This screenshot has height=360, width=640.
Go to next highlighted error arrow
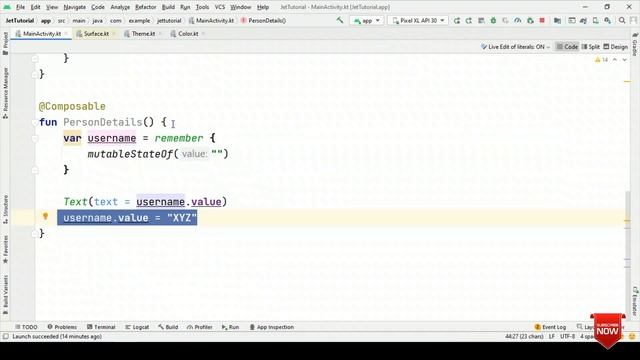point(624,60)
